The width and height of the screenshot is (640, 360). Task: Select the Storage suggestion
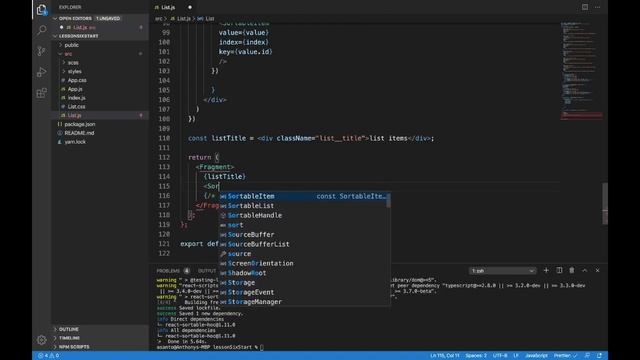304,282
